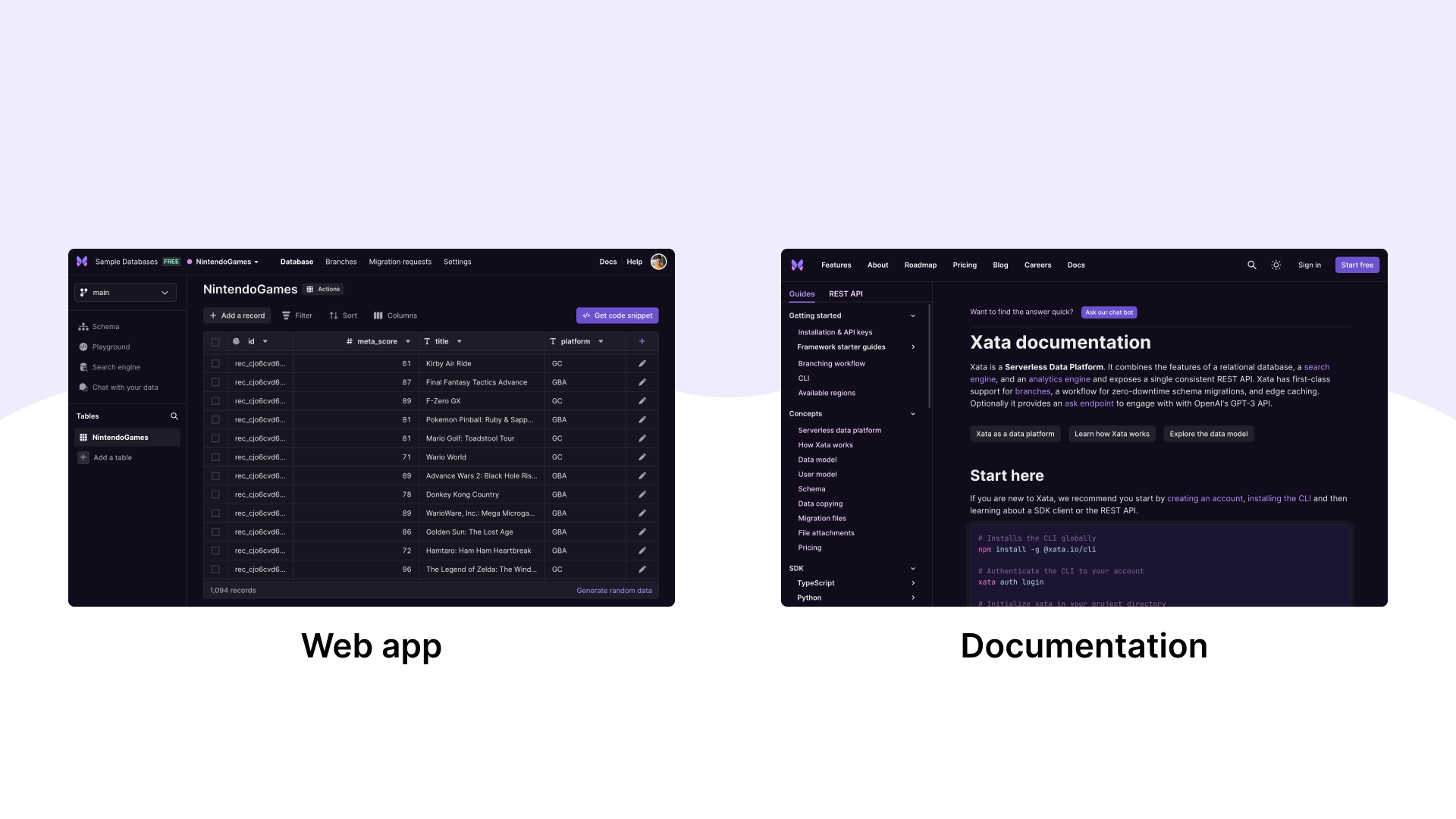Click the Start free button in docs

point(1358,264)
